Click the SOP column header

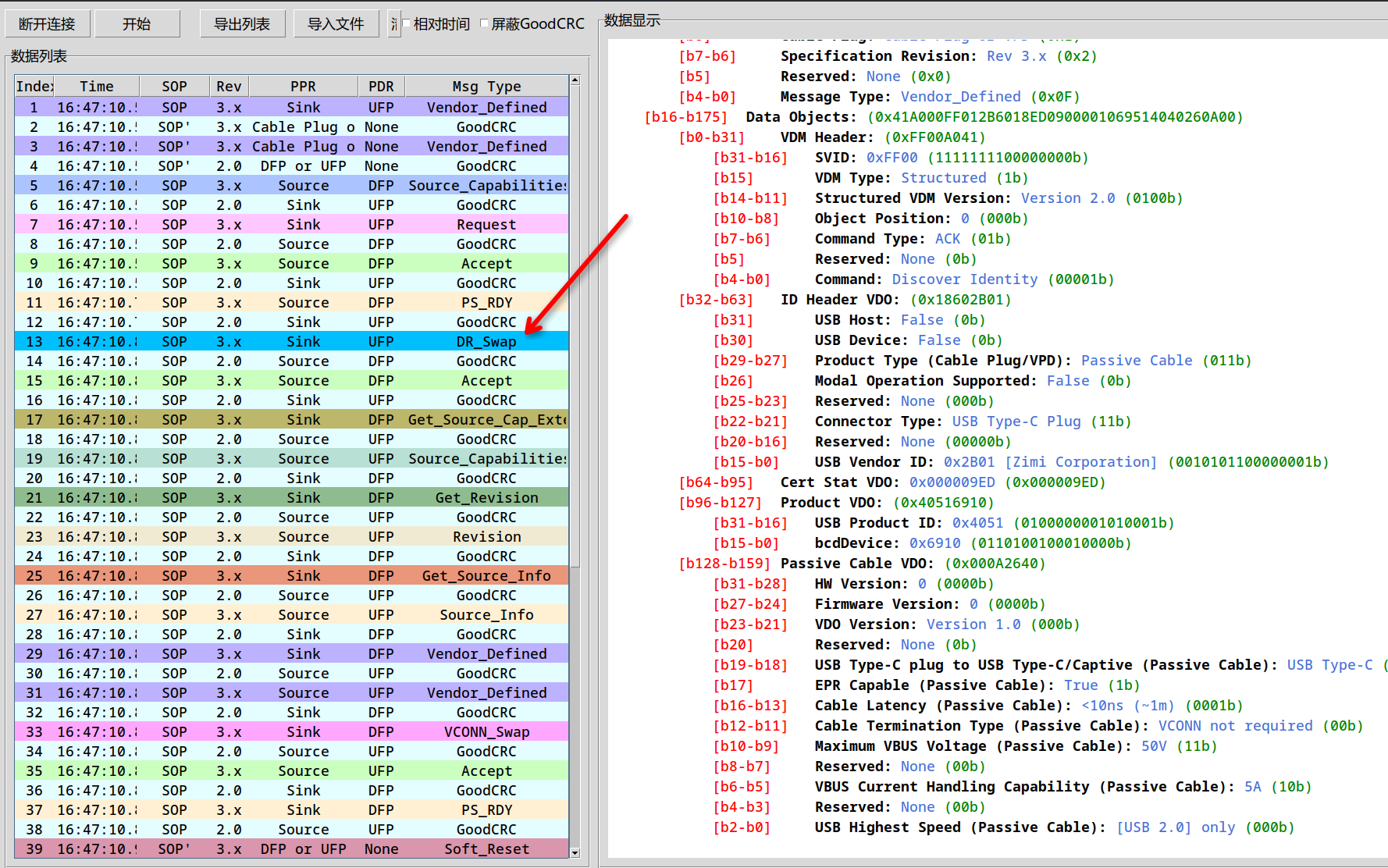174,86
